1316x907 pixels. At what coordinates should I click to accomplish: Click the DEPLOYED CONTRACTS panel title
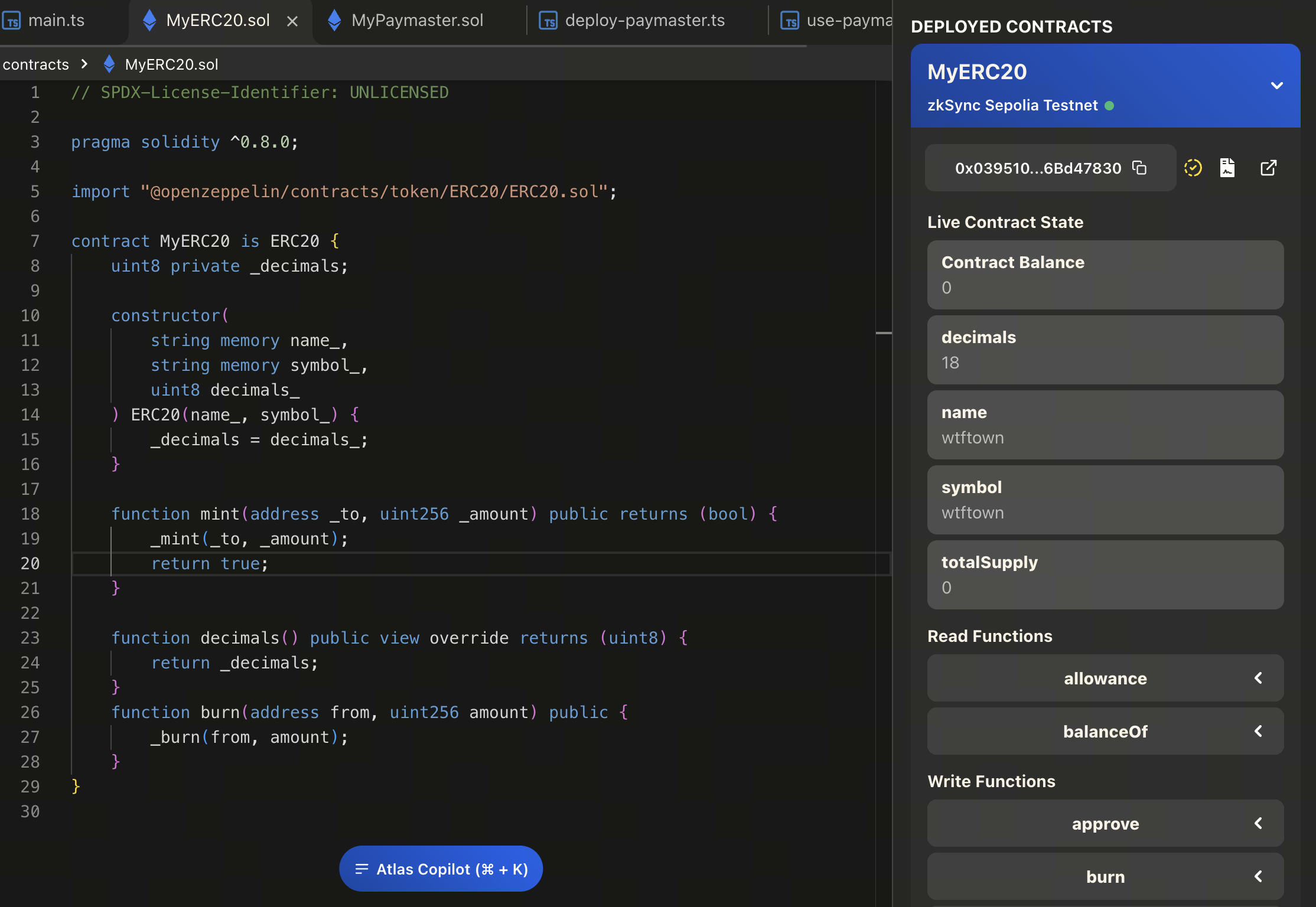tap(1012, 27)
